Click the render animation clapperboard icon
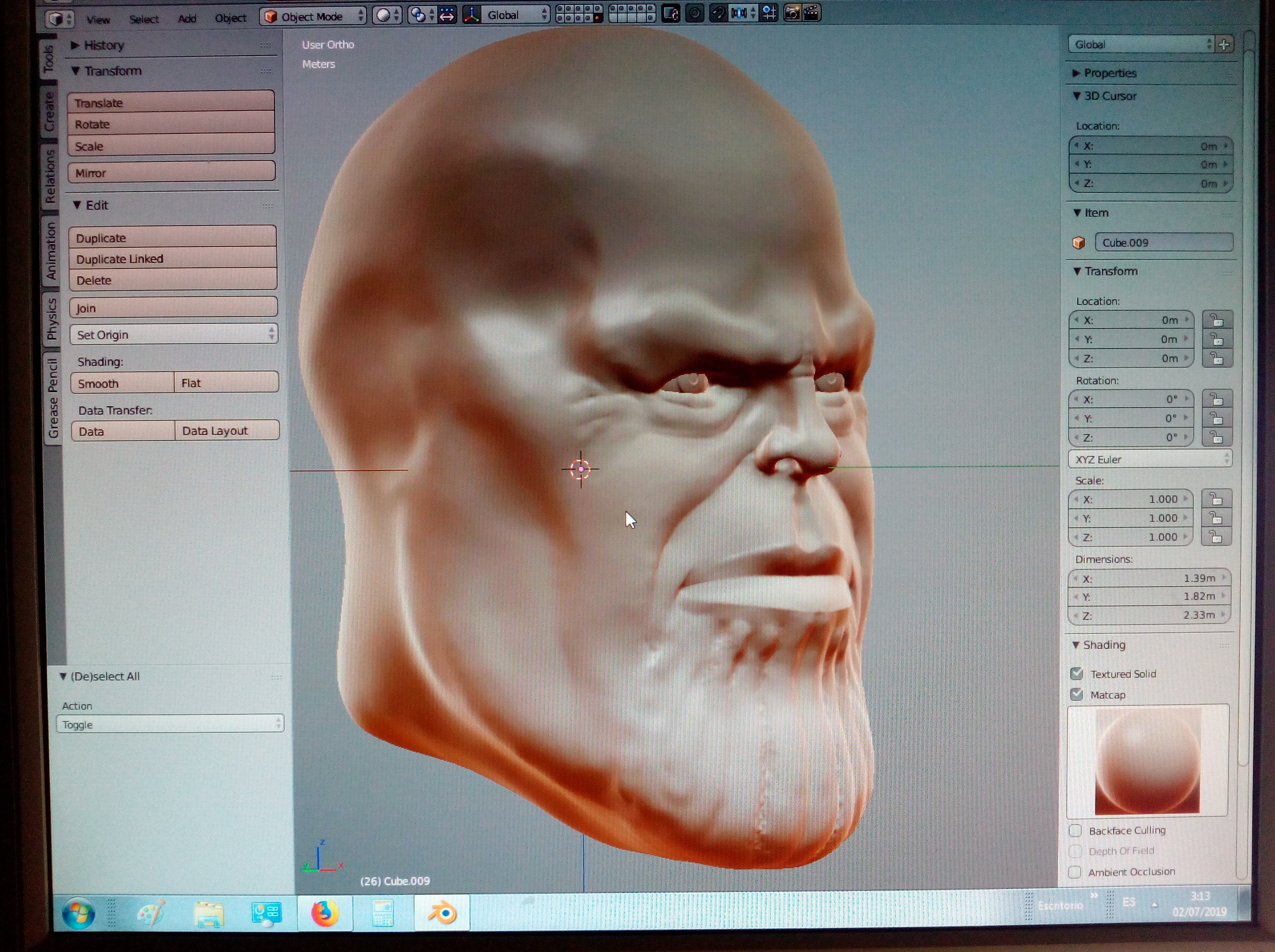This screenshot has height=952, width=1275. tap(812, 13)
